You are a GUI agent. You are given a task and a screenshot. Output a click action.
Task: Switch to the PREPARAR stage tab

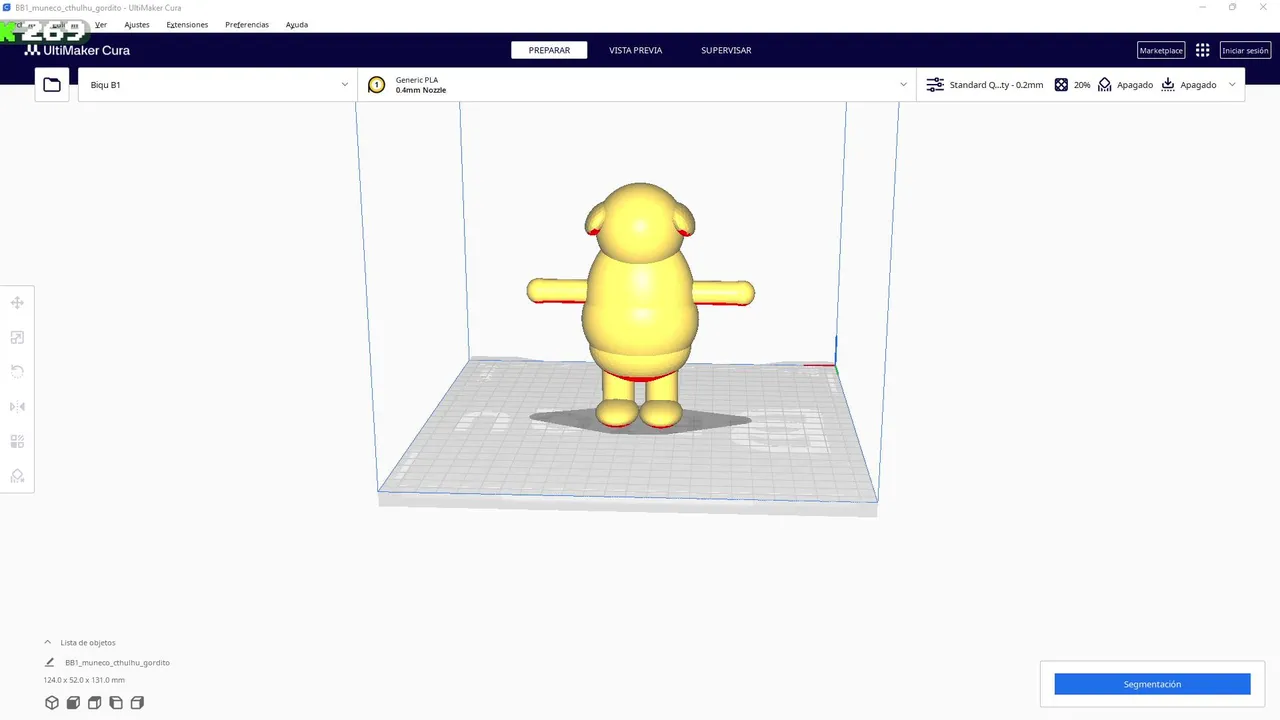[549, 50]
